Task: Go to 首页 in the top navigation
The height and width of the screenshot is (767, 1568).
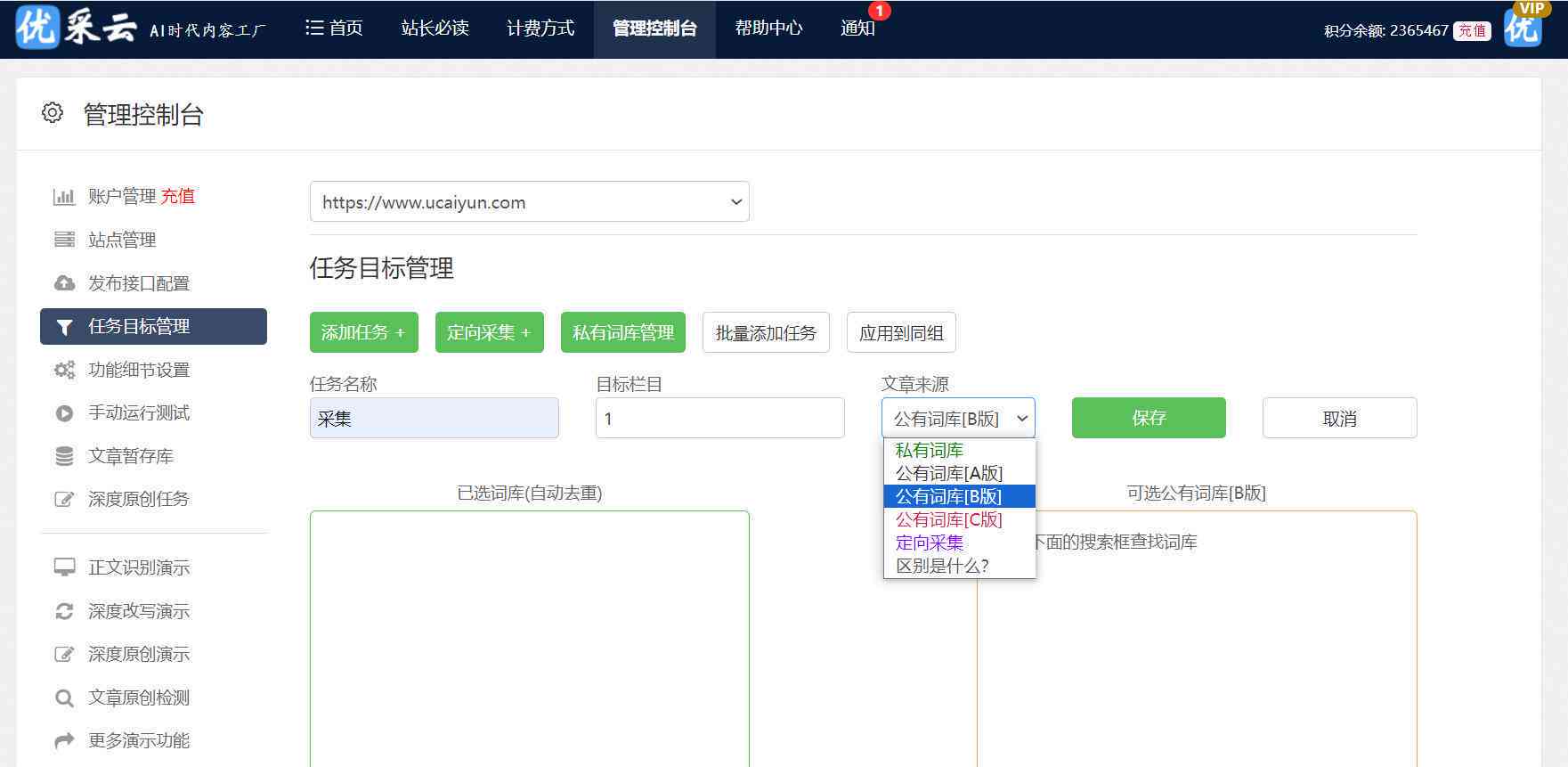Action: click(x=334, y=29)
